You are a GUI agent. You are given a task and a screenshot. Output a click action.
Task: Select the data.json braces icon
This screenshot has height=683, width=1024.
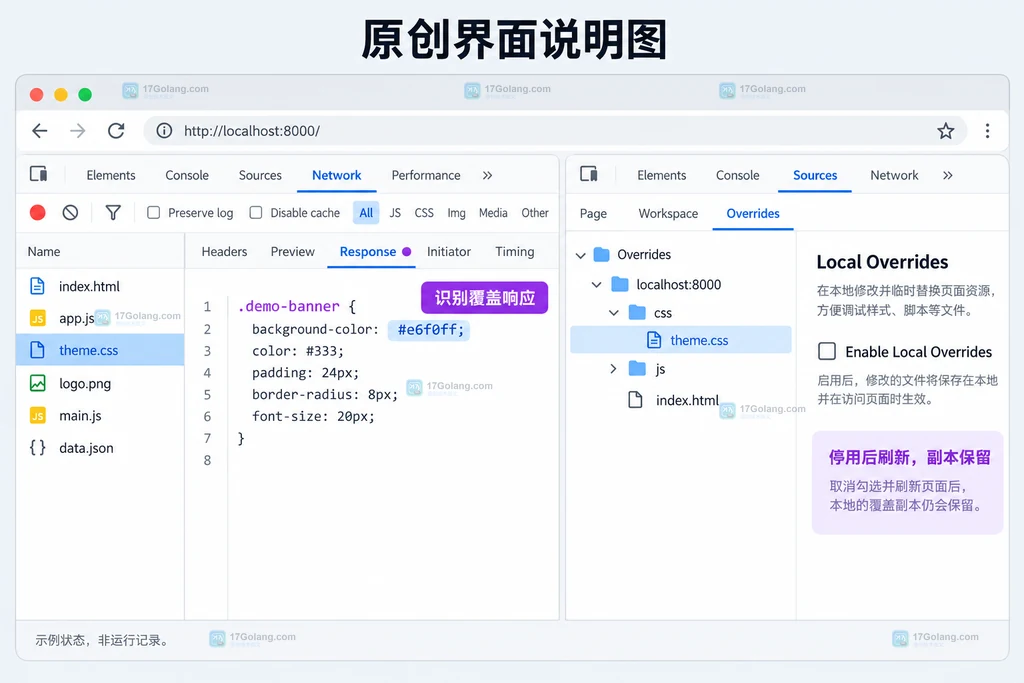[38, 447]
